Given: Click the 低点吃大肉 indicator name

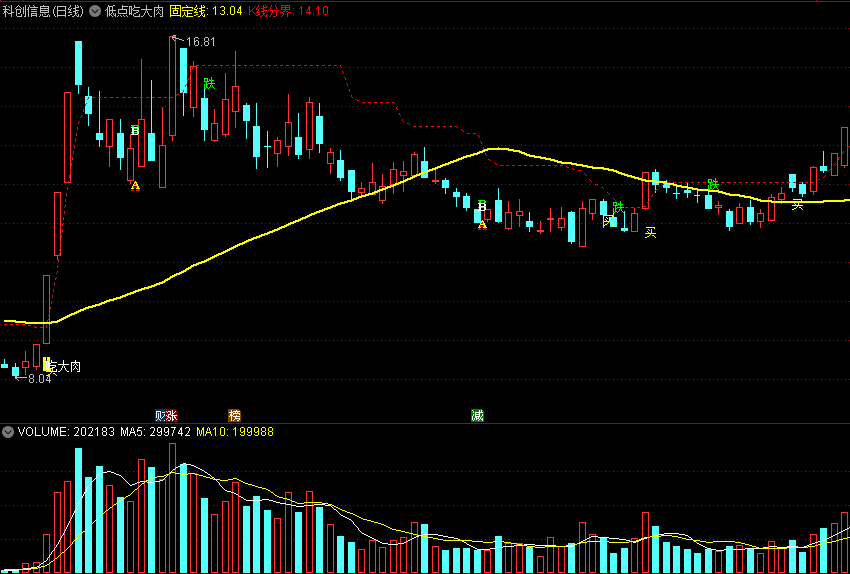Looking at the screenshot, I should tap(133, 11).
